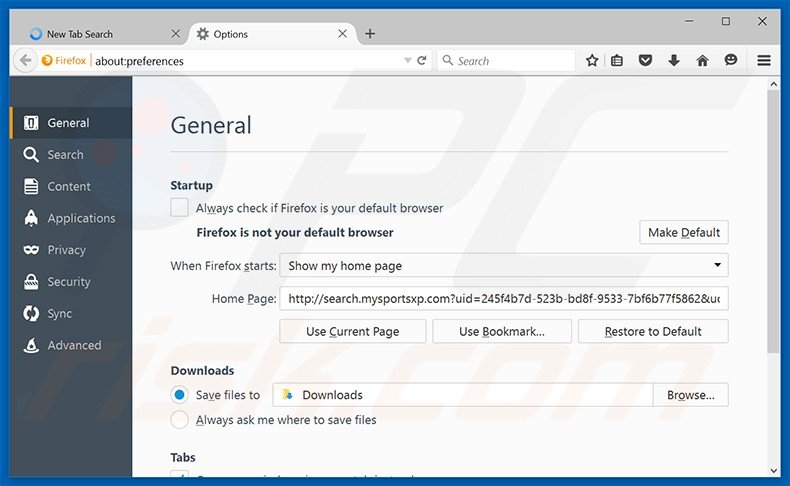This screenshot has width=790, height=486.
Task: Click the Make Default button
Action: click(683, 233)
